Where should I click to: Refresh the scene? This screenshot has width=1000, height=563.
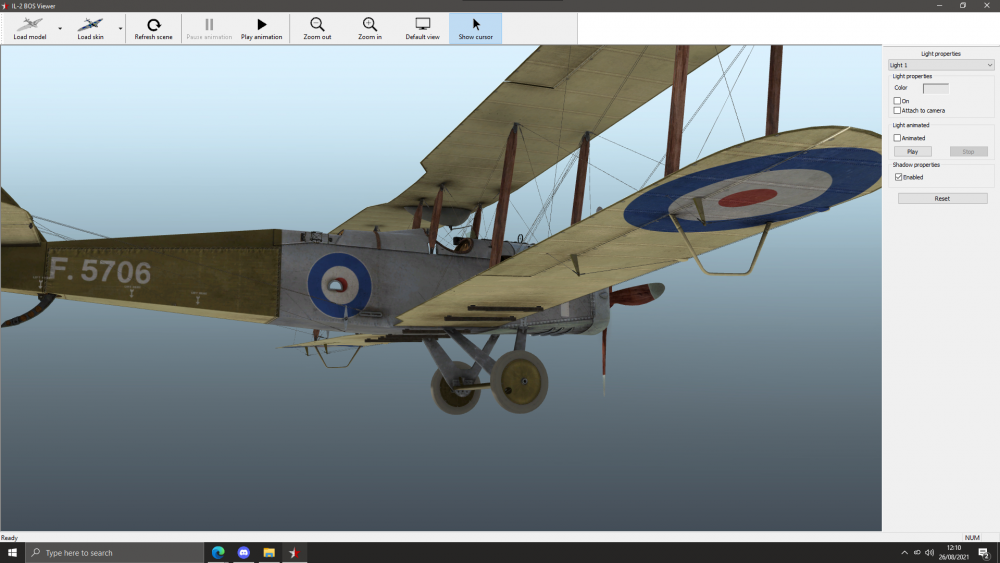tap(153, 28)
